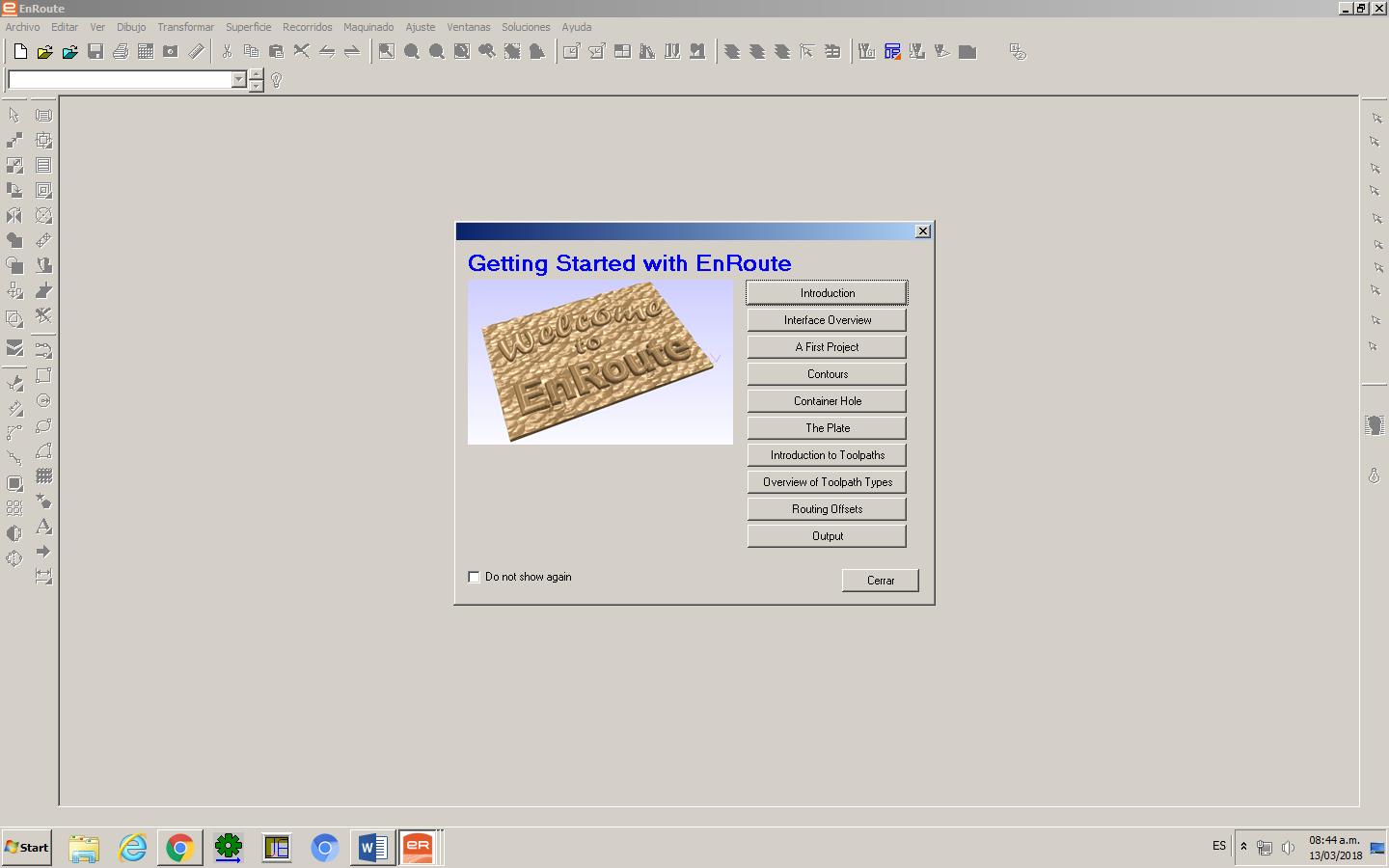Close the Getting Started dialog with X
This screenshot has height=868, width=1389.
[922, 231]
